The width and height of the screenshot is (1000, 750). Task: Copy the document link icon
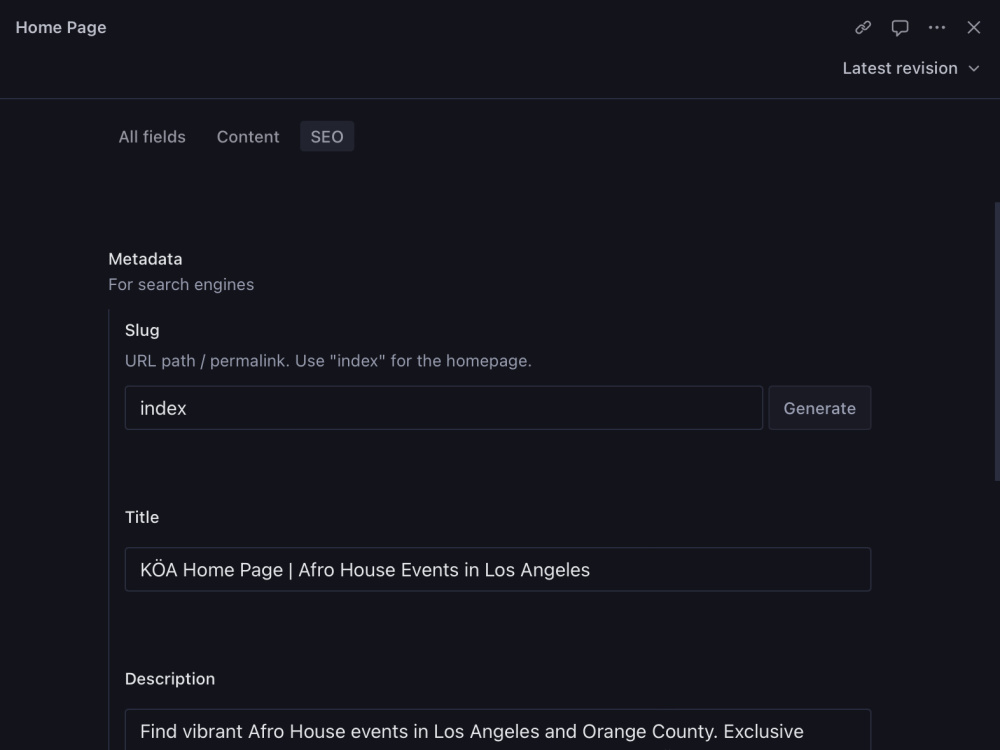(863, 27)
